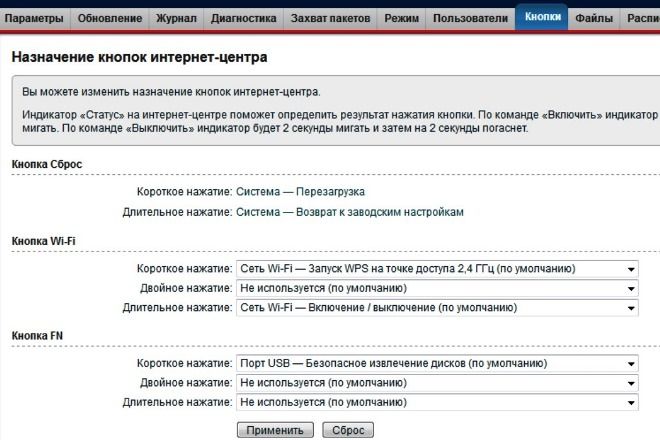Screen dimensions: 660x440
Task: Click info line Вы можете изменить назначение кнопок
Action: (x=171, y=92)
